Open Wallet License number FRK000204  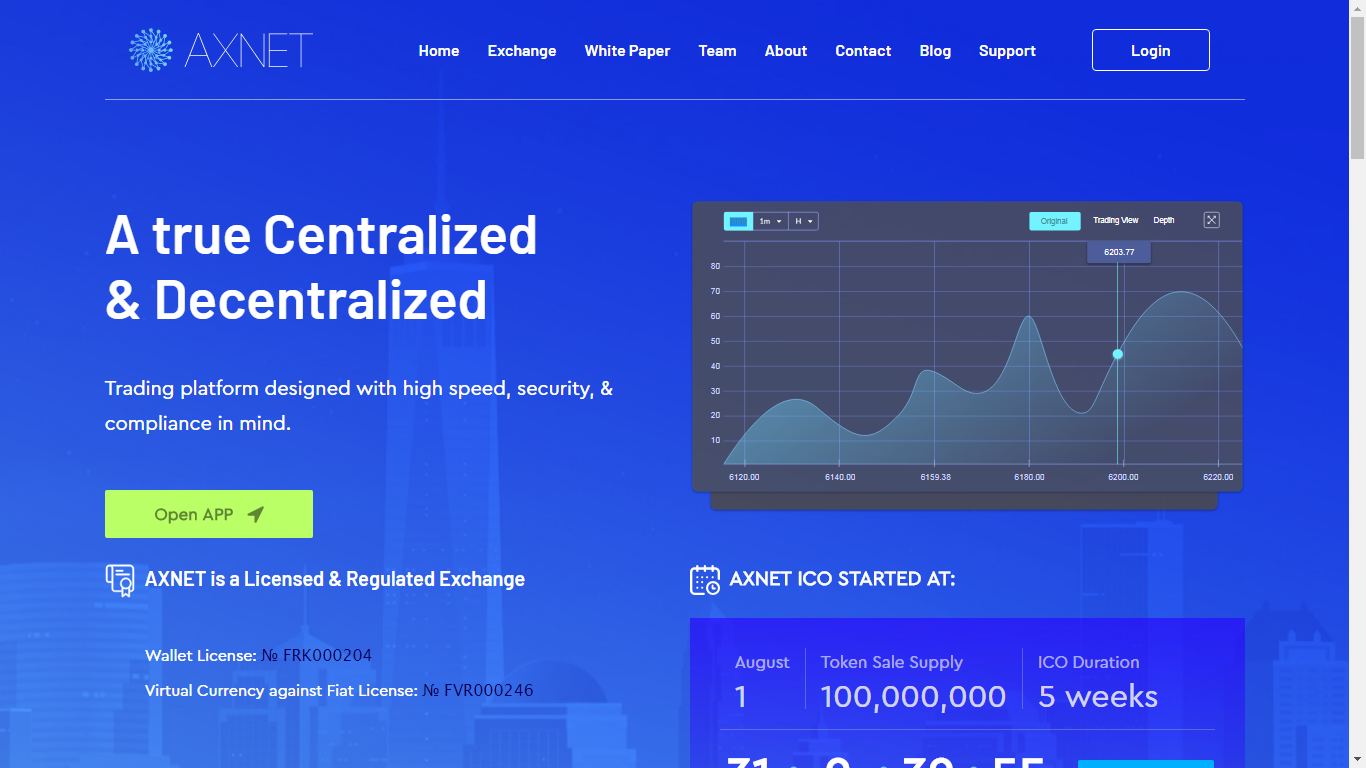[317, 656]
